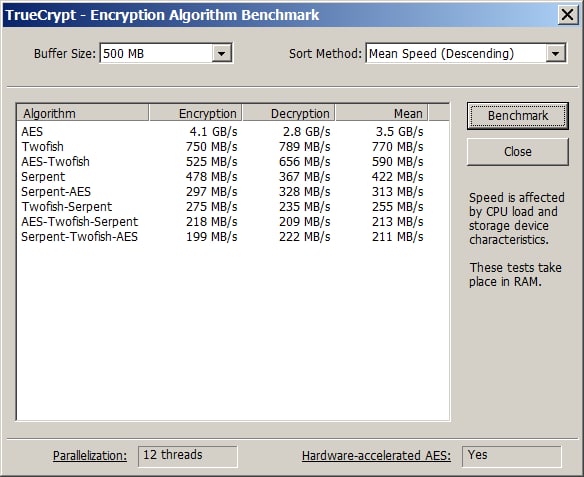Click the 218 MB/s encryption value
Screen dimensions: 584x477
[x=212, y=222]
